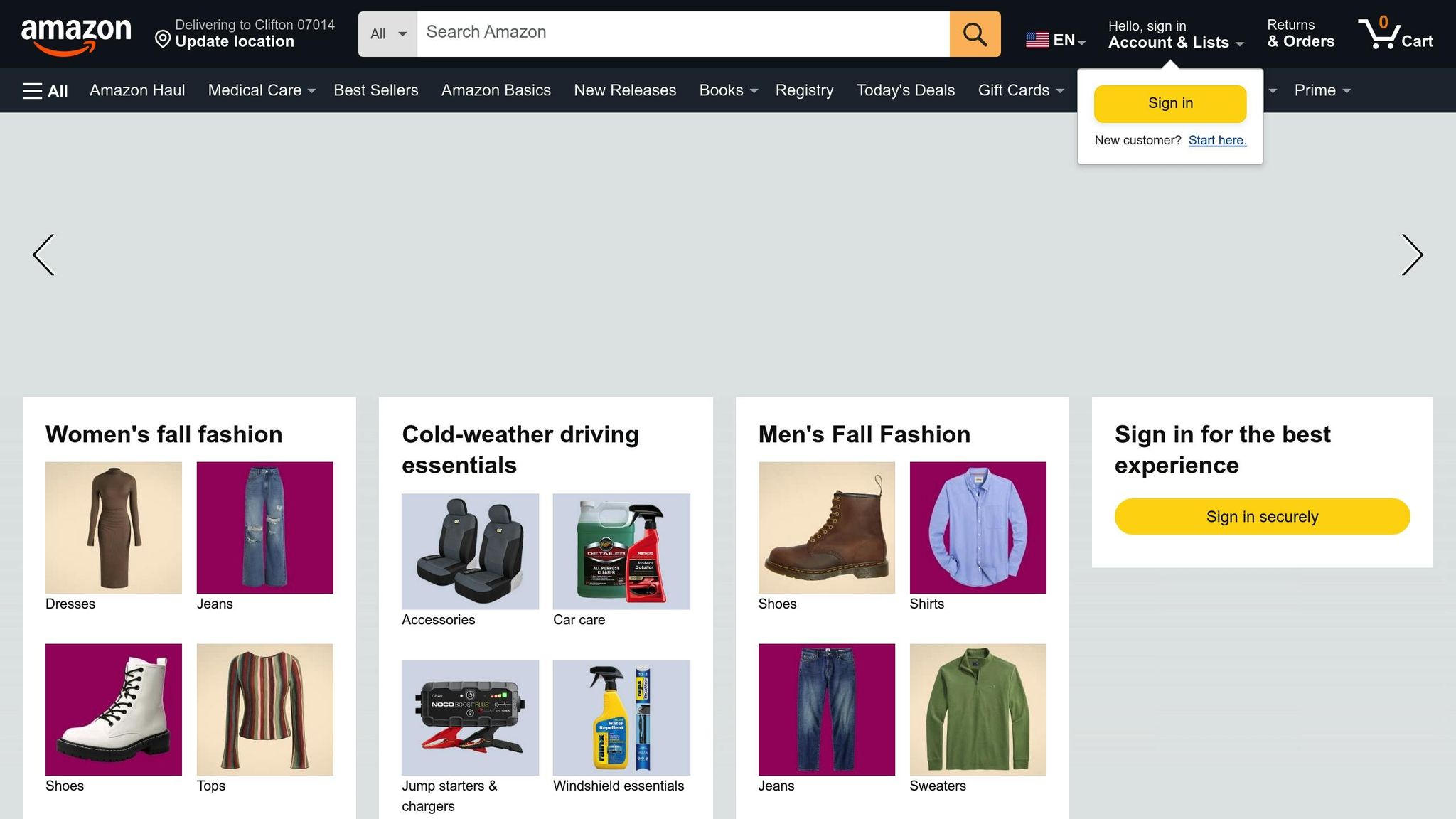Screen dimensions: 1456x819
Task: Open Today's Deals navigation item
Action: click(905, 91)
